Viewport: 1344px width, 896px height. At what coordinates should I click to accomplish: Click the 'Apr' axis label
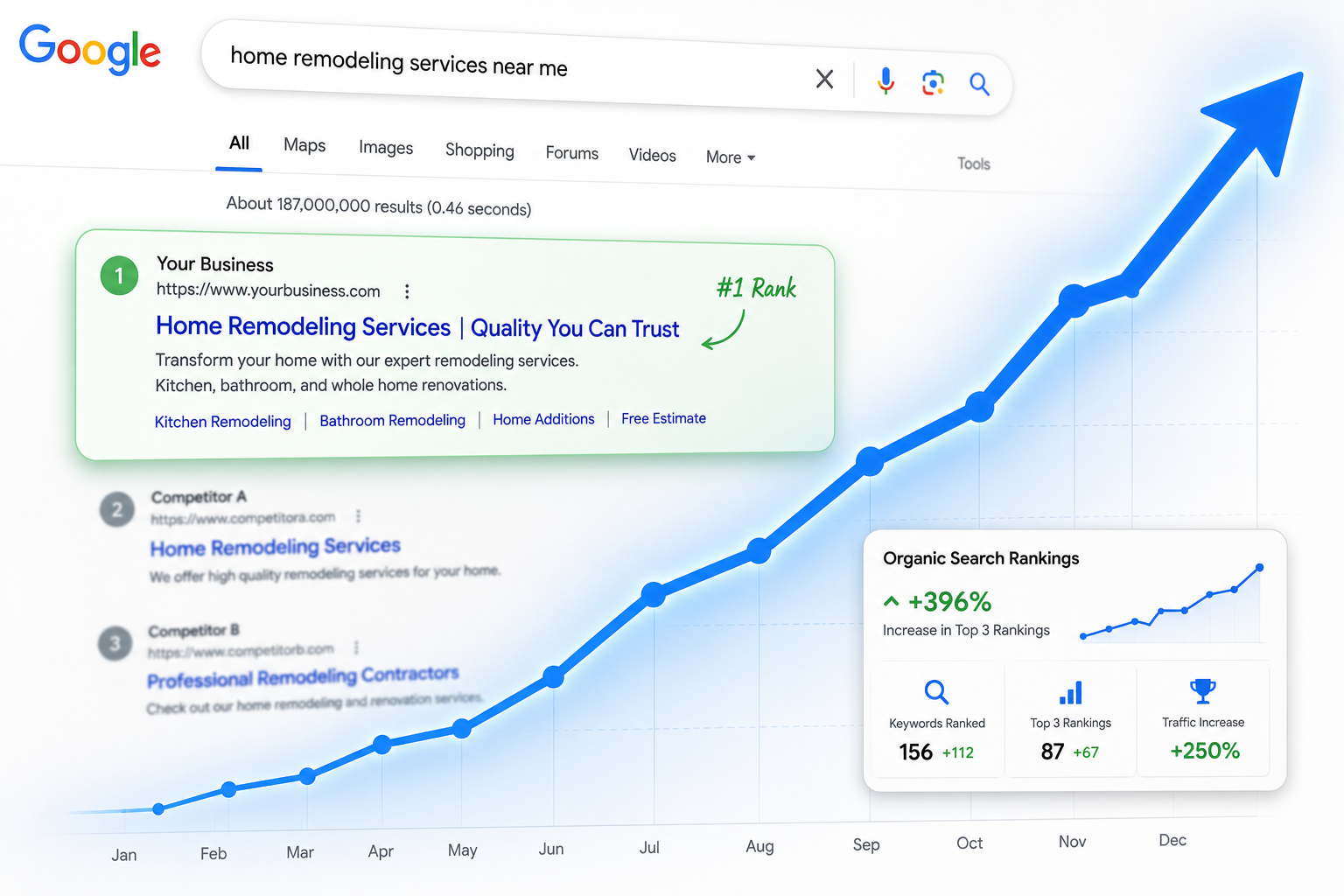click(381, 851)
